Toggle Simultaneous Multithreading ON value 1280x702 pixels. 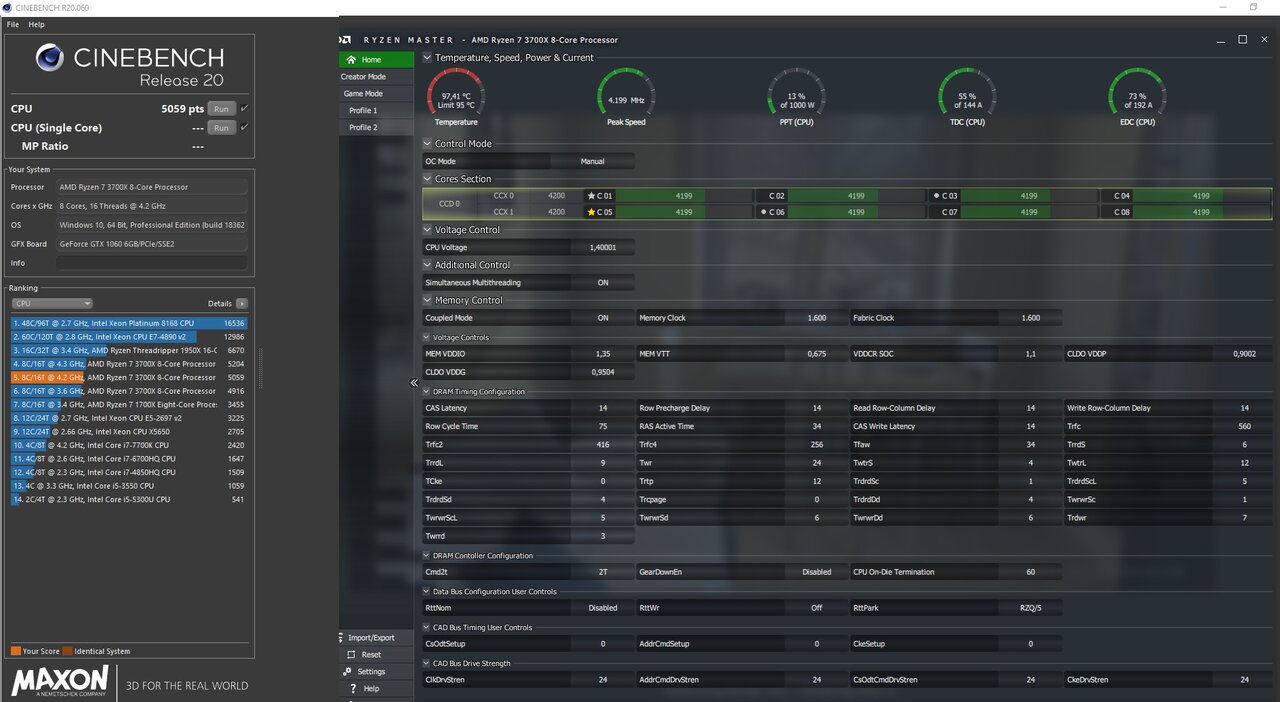tap(603, 283)
